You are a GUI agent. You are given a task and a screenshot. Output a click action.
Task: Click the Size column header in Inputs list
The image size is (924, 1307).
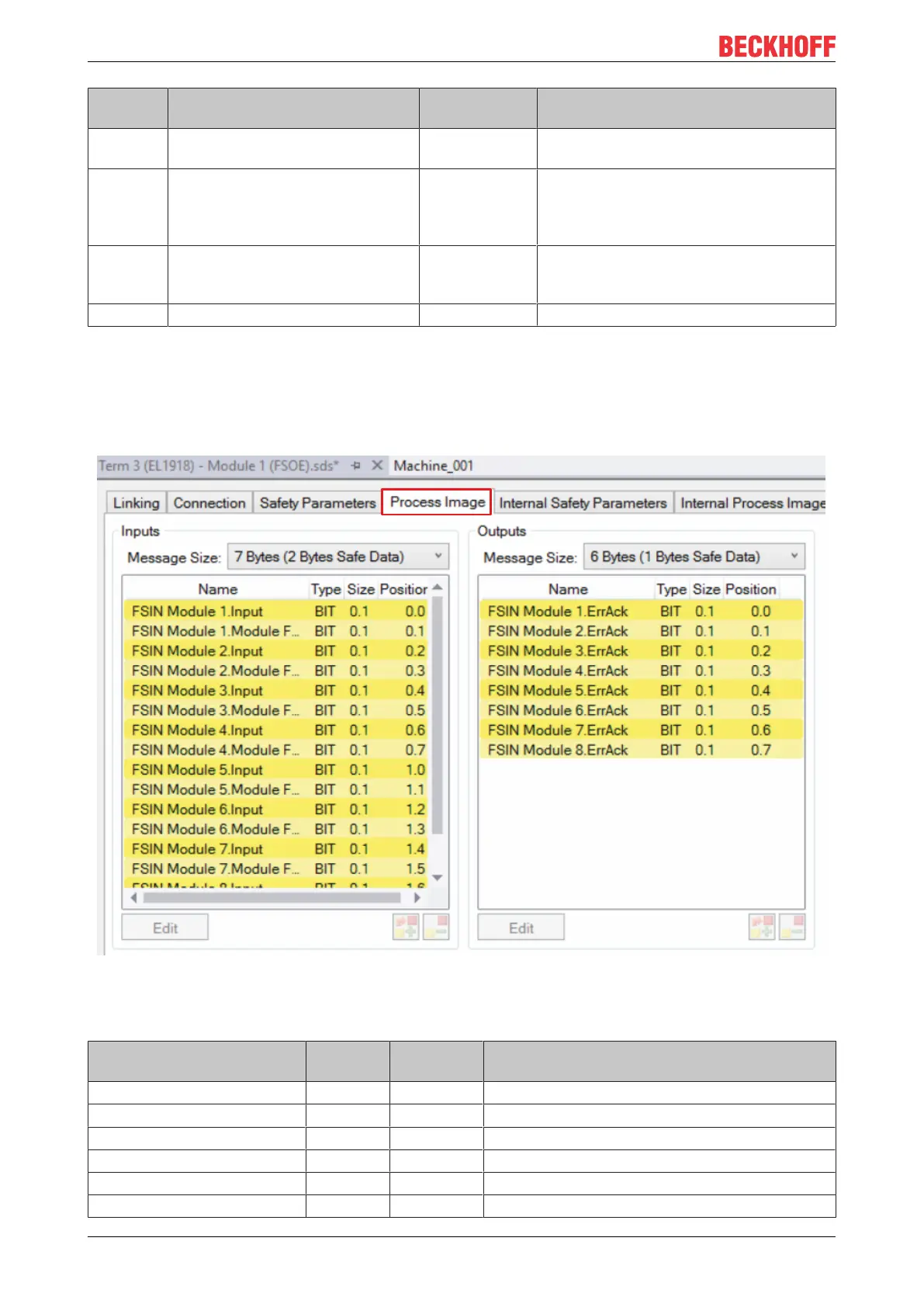(361, 589)
